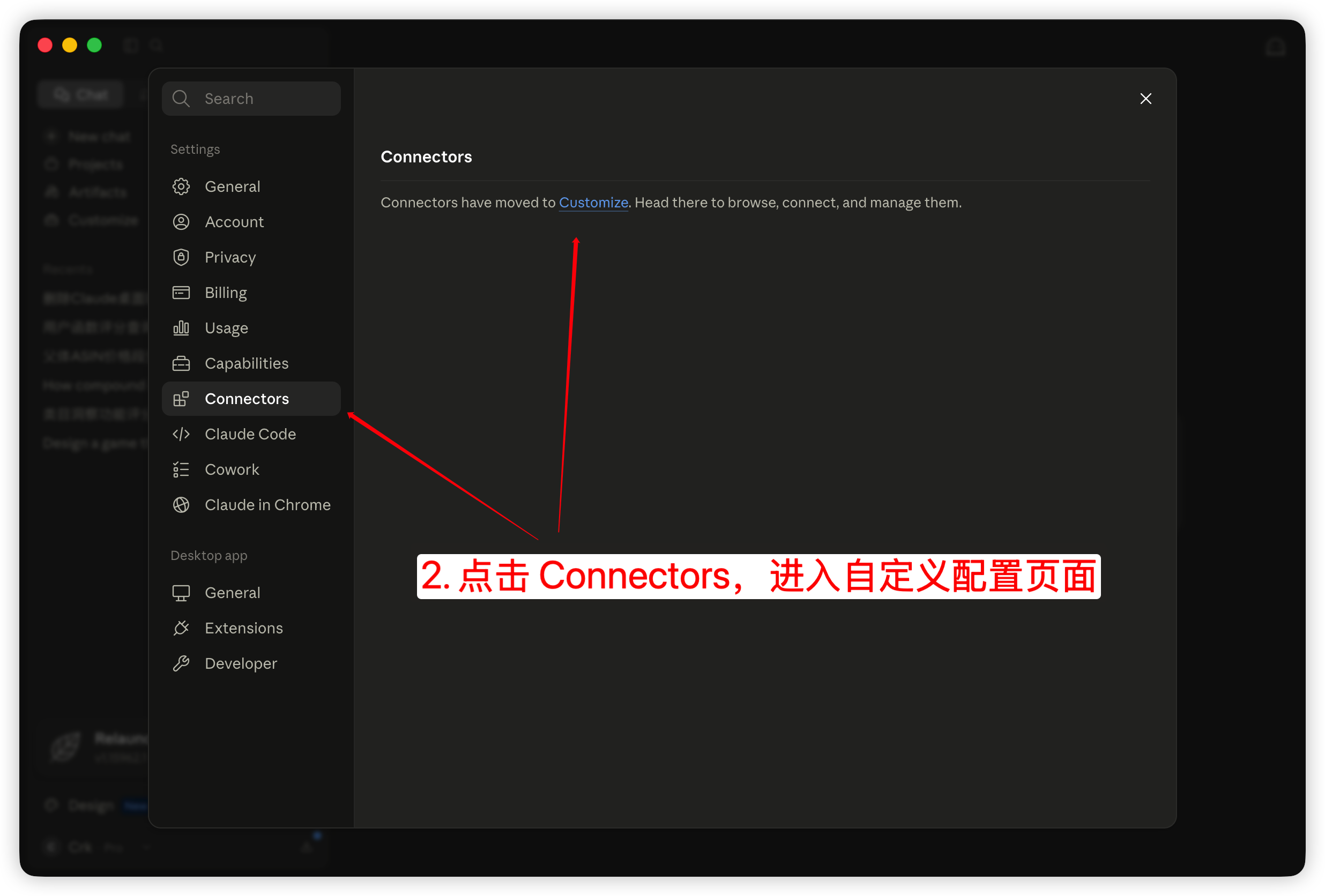This screenshot has height=896, width=1325.
Task: Open the Account settings page
Action: point(251,222)
